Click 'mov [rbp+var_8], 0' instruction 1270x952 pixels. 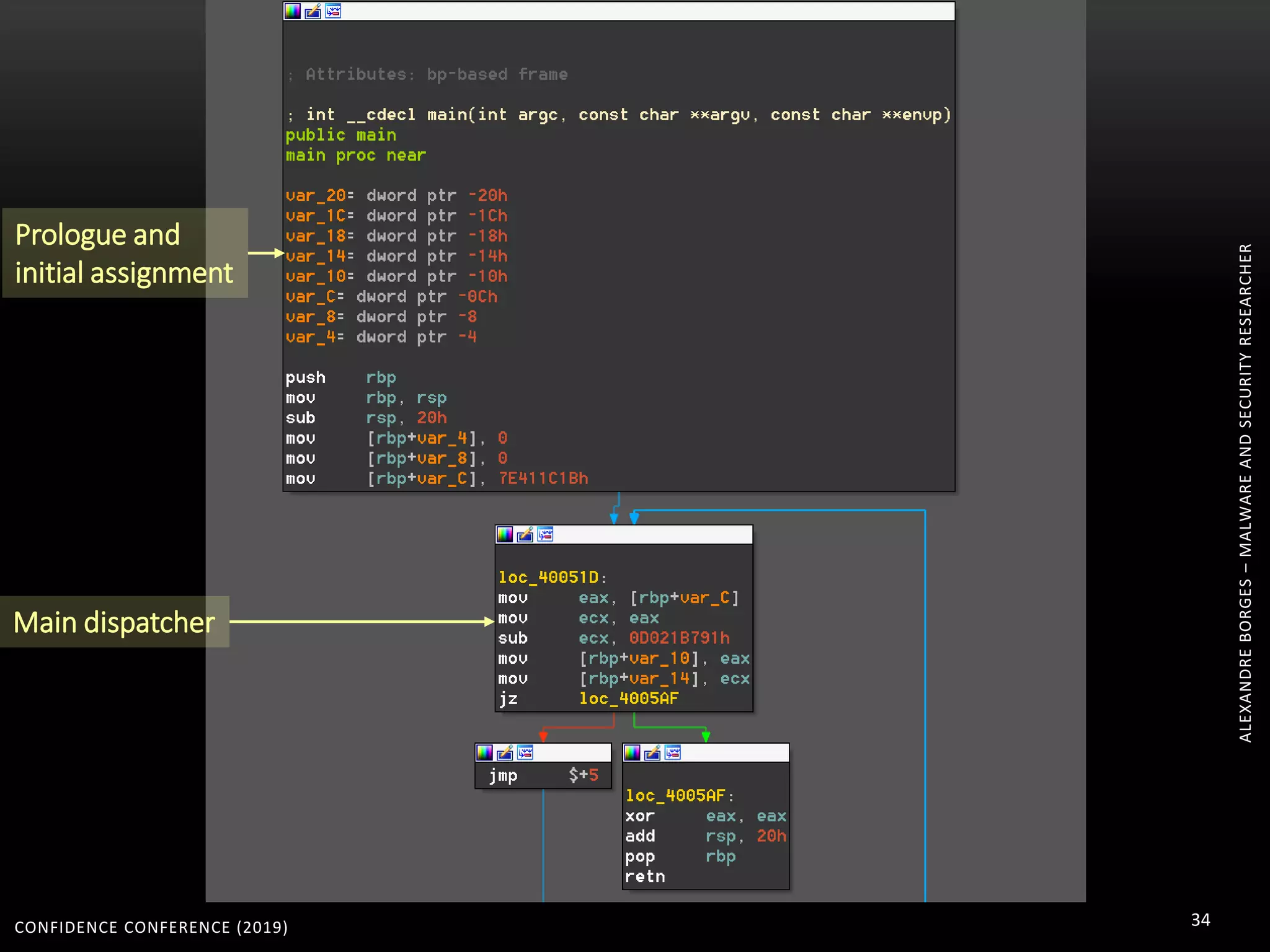(x=397, y=459)
